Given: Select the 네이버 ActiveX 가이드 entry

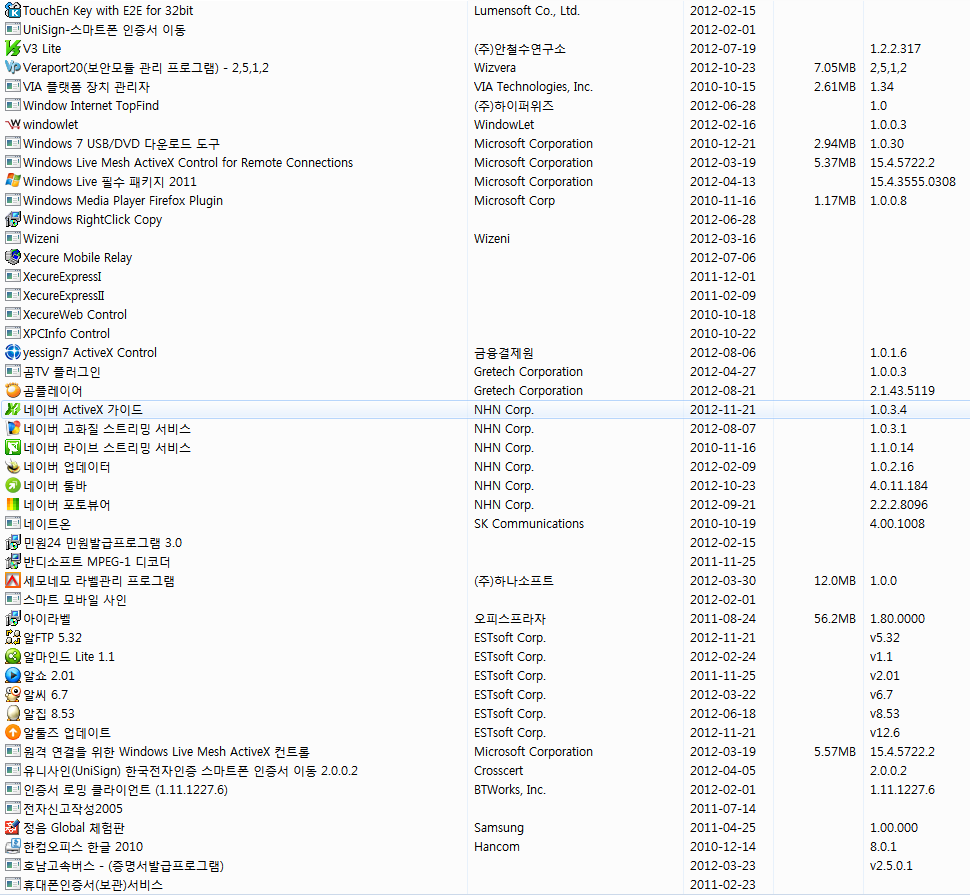Looking at the screenshot, I should [x=83, y=409].
